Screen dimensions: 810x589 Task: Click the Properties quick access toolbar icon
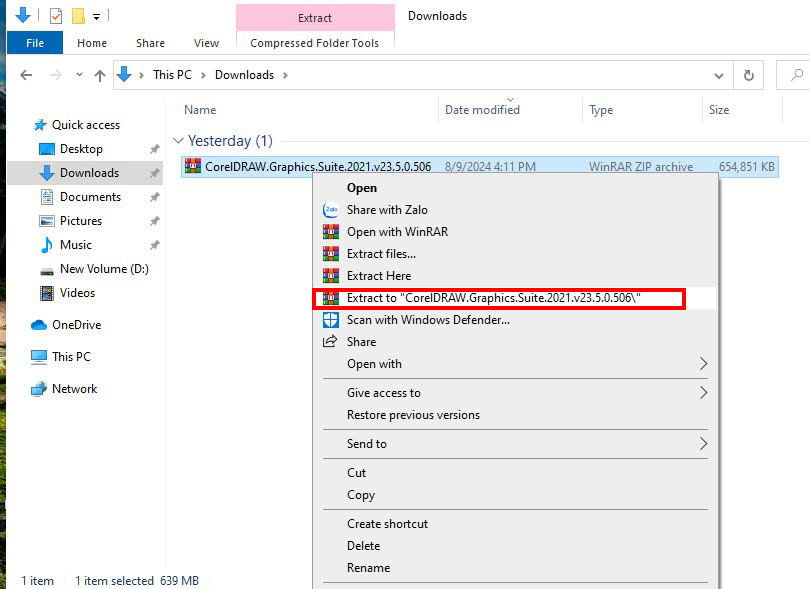[55, 16]
